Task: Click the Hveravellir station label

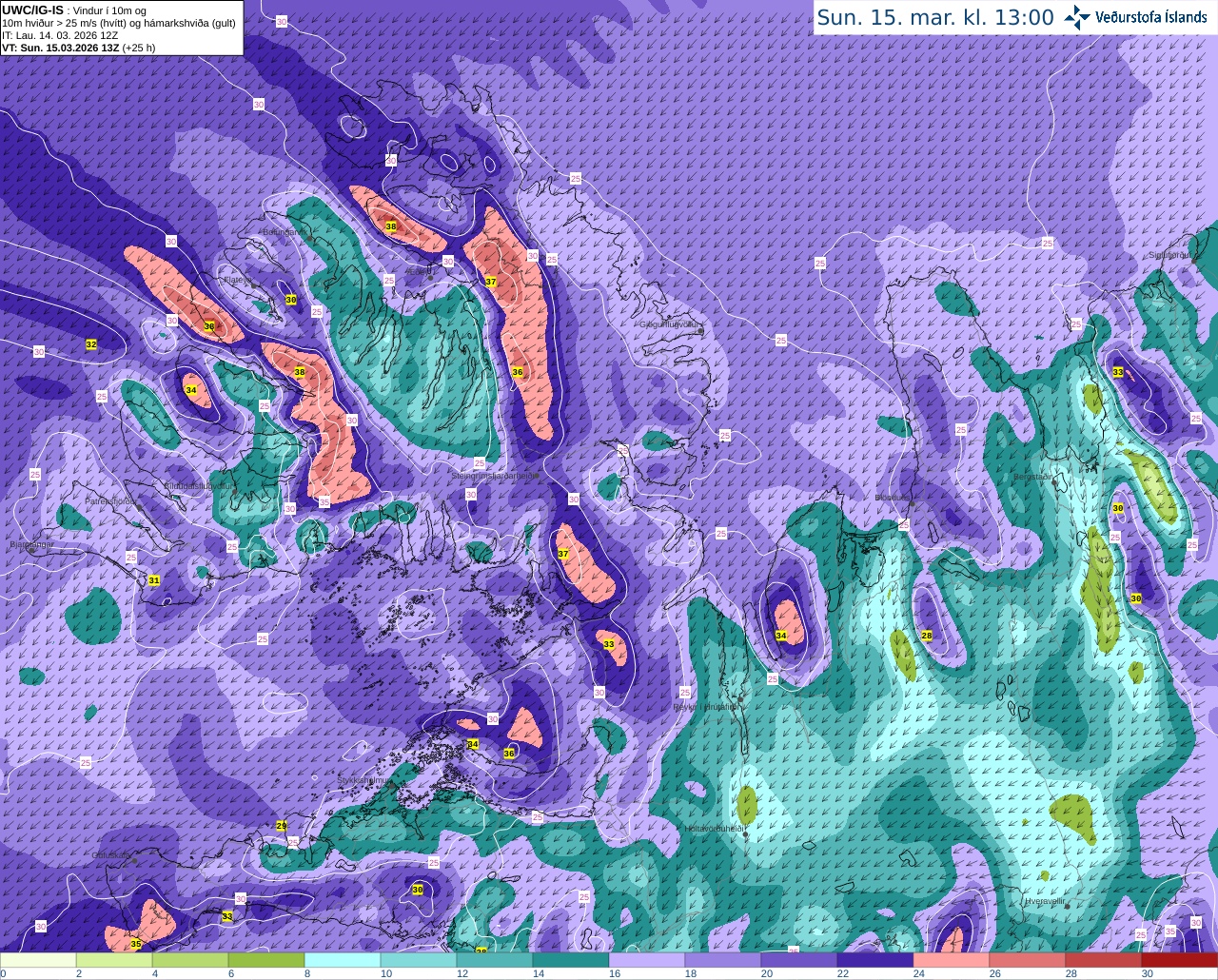Action: tap(1045, 900)
